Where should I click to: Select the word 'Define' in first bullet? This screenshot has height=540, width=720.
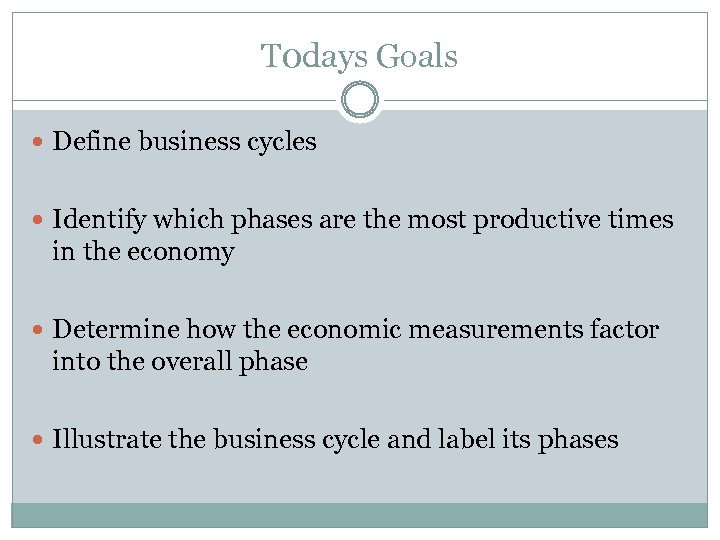pyautogui.click(x=92, y=143)
